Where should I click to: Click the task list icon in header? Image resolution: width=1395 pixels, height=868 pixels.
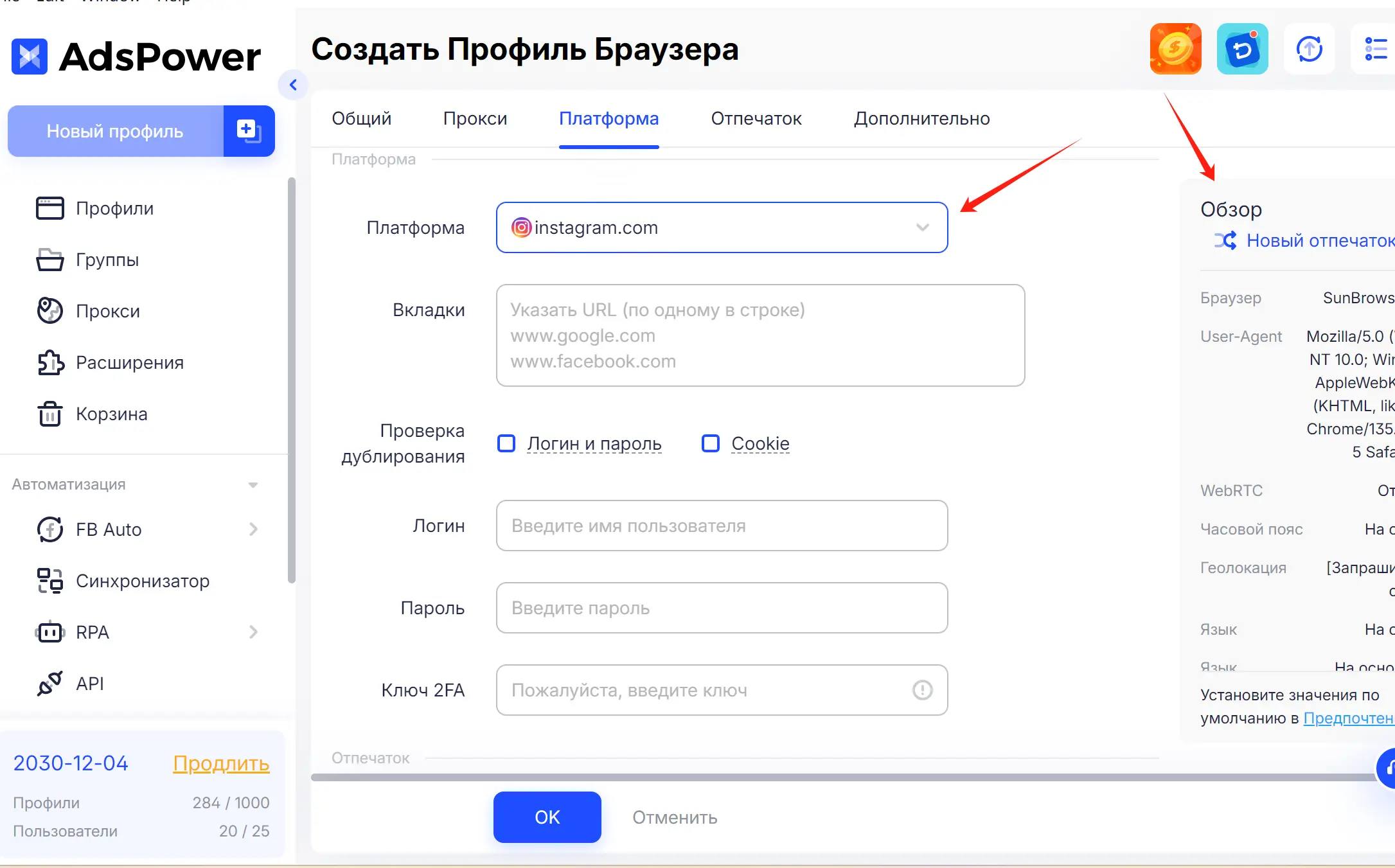pos(1375,49)
